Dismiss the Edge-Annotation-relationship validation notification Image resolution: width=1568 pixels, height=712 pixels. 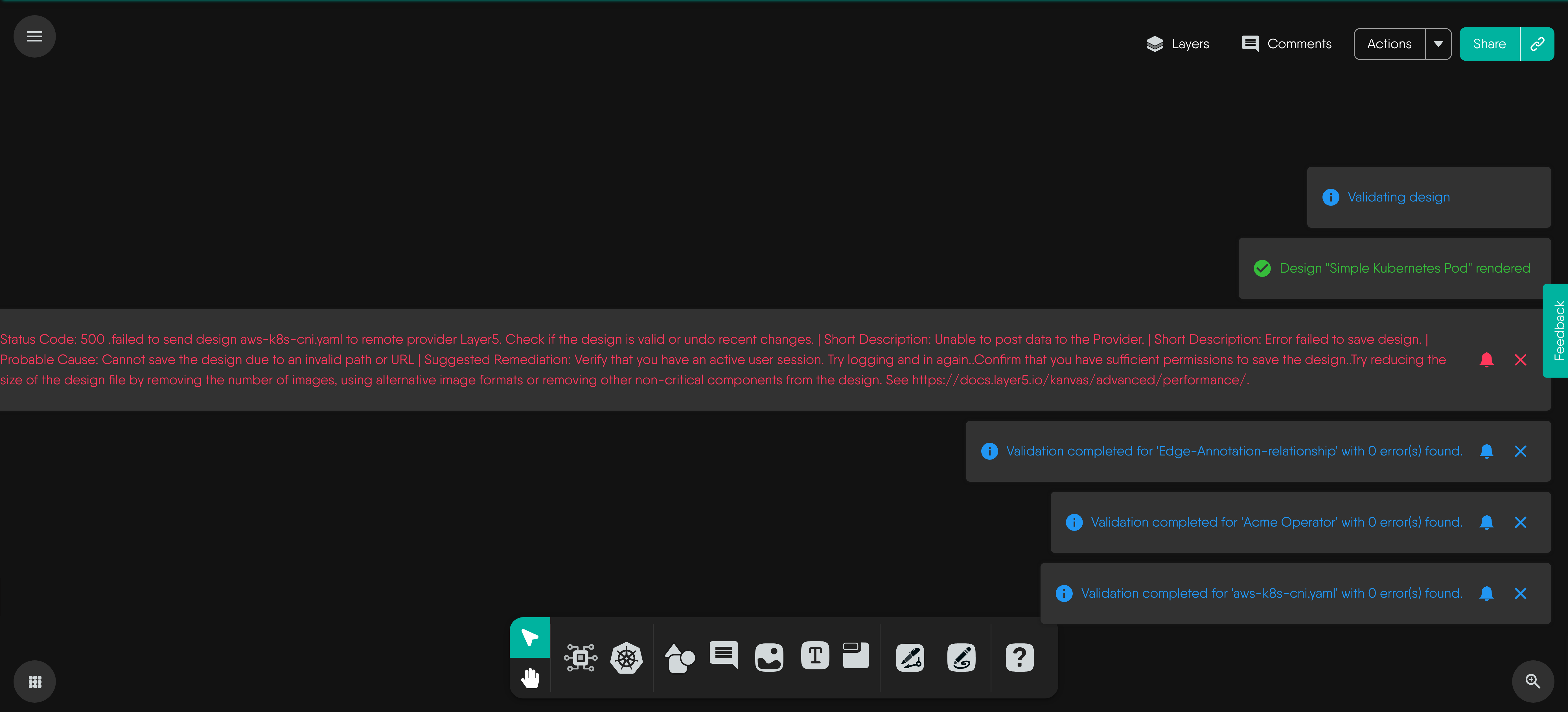coord(1520,451)
